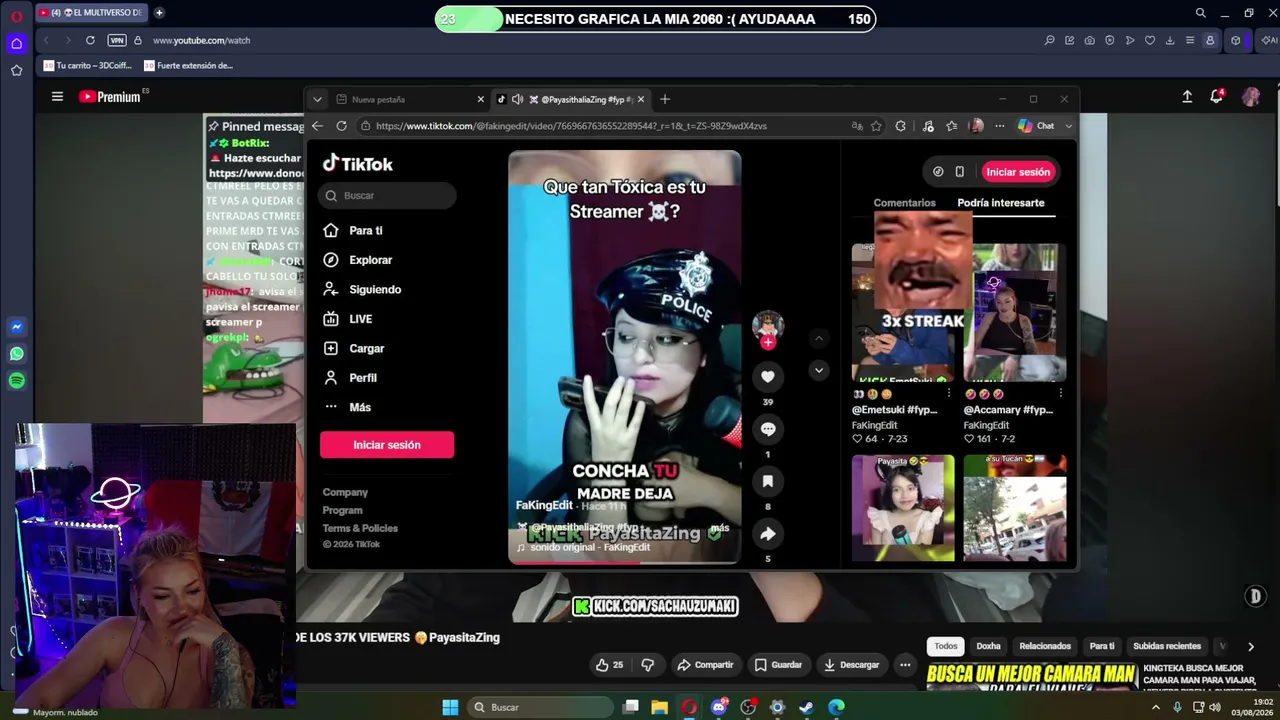Click the Iniciar sesión button in TikTok header
Image resolution: width=1280 pixels, height=720 pixels.
click(1018, 172)
